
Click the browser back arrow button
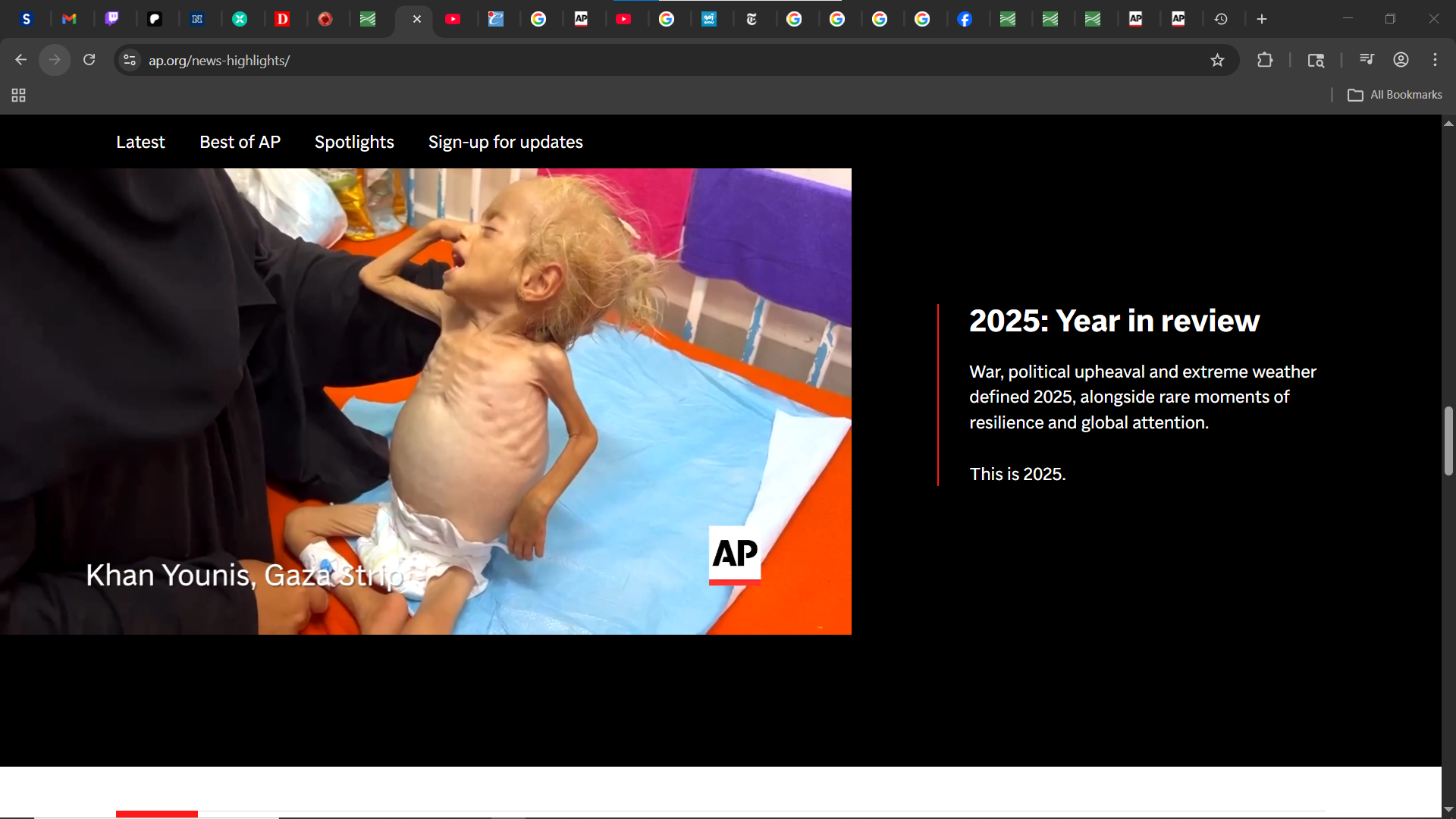[x=20, y=60]
